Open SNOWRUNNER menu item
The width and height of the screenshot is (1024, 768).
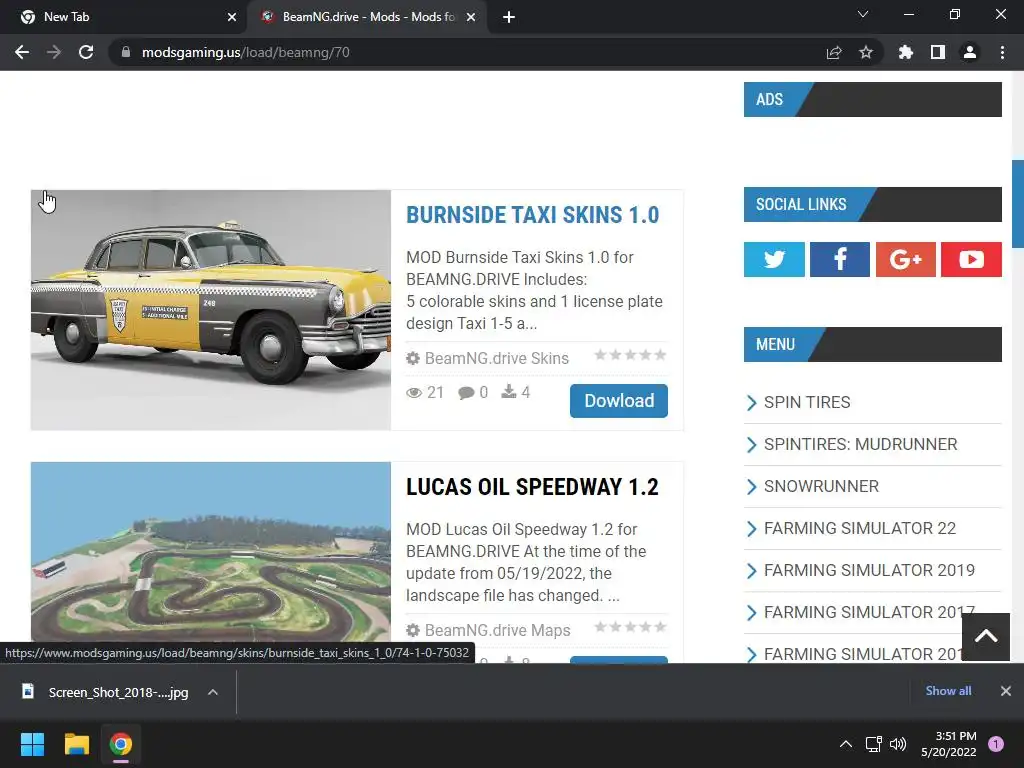[821, 487]
